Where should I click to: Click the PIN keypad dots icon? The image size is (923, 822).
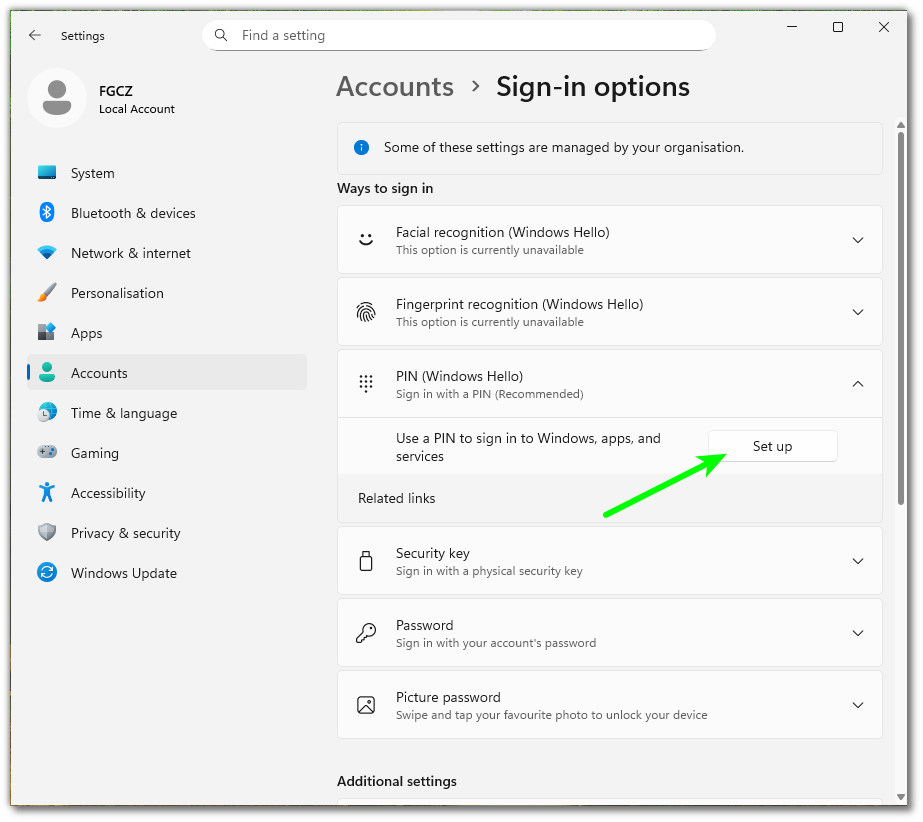pyautogui.click(x=366, y=384)
